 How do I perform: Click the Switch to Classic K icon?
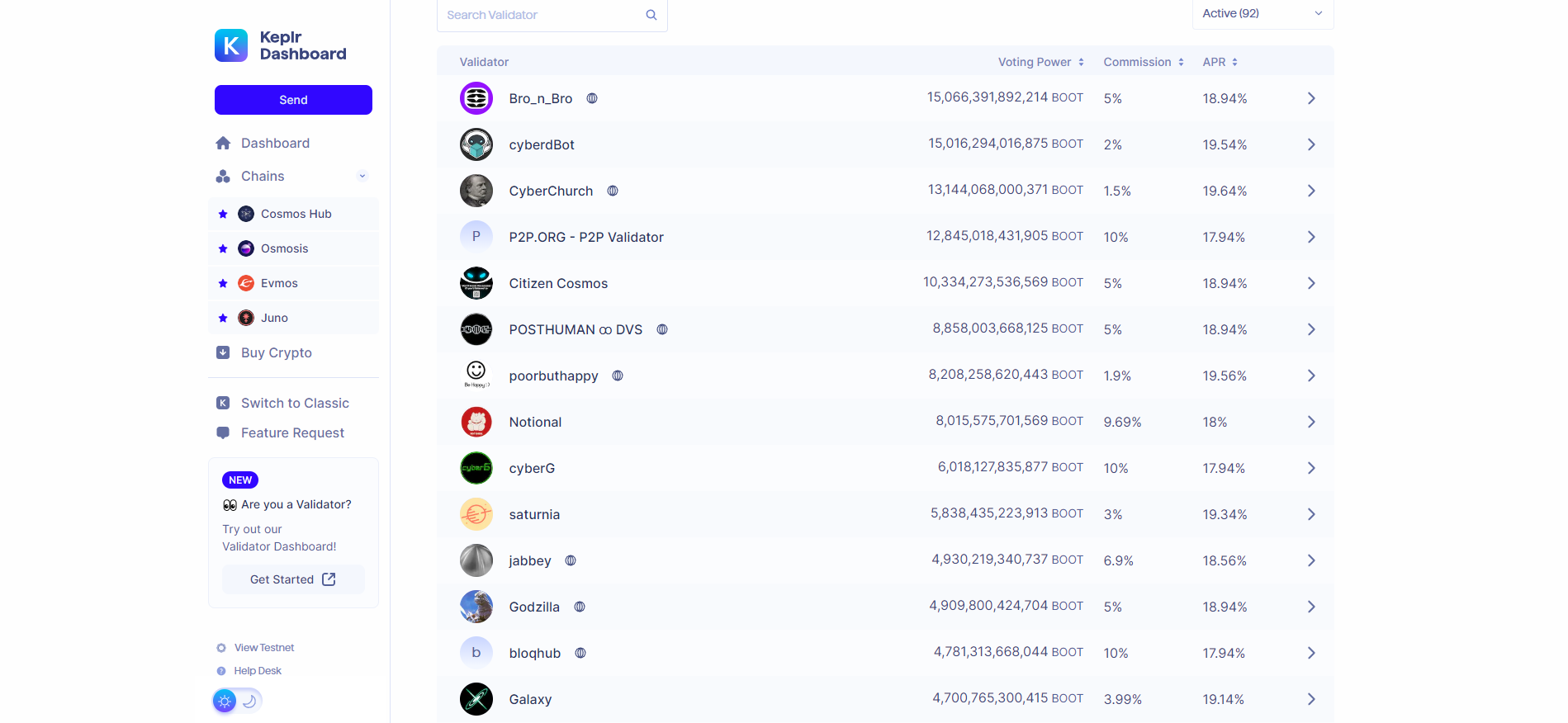(223, 403)
